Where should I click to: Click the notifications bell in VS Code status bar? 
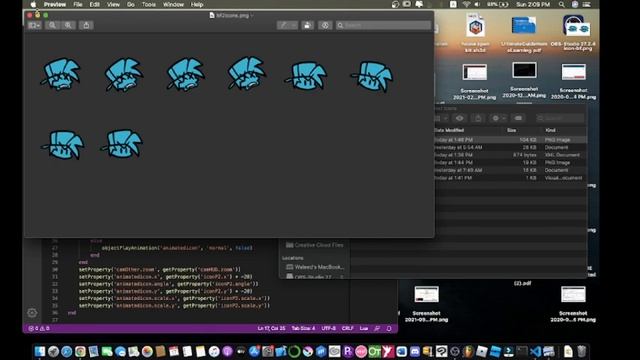389,328
